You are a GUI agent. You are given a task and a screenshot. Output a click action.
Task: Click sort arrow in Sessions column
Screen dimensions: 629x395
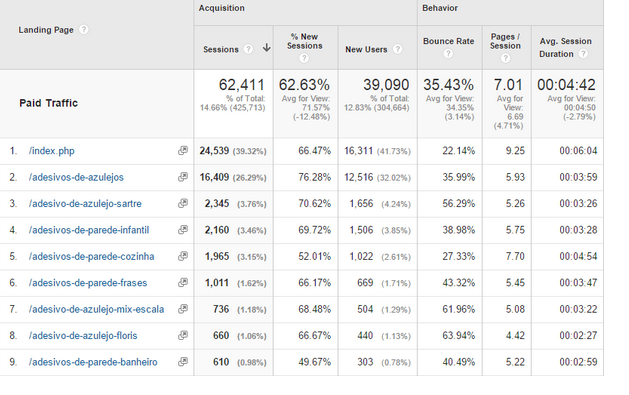[x=266, y=49]
